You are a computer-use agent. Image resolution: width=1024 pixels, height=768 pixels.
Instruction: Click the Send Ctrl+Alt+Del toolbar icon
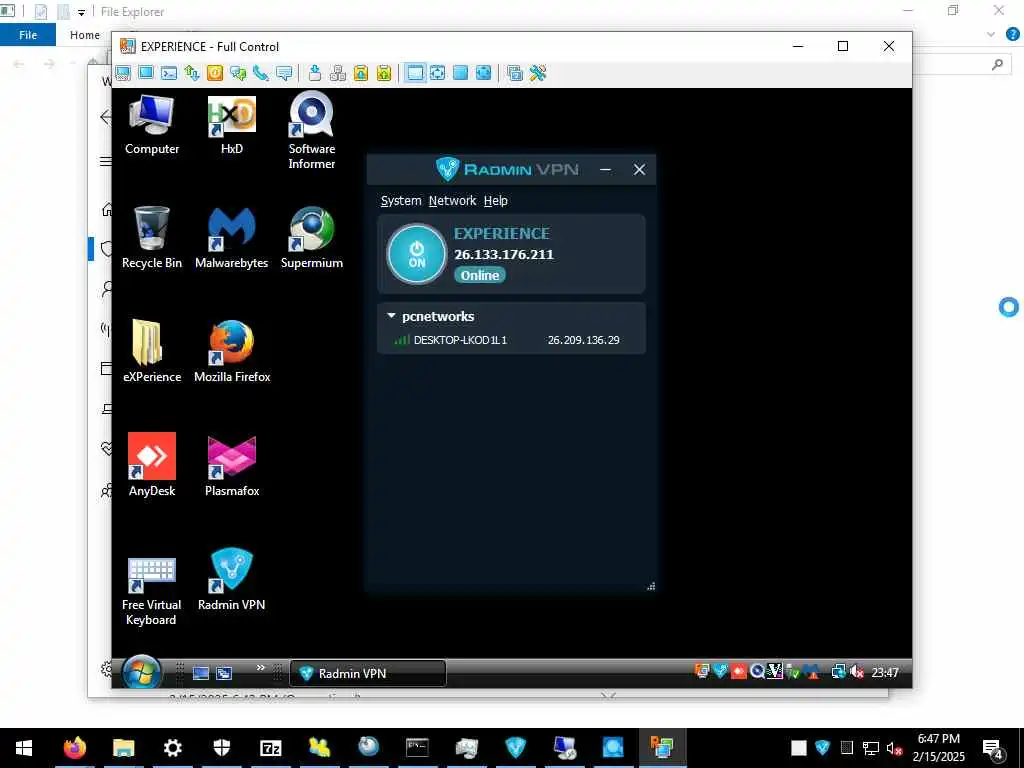[315, 73]
